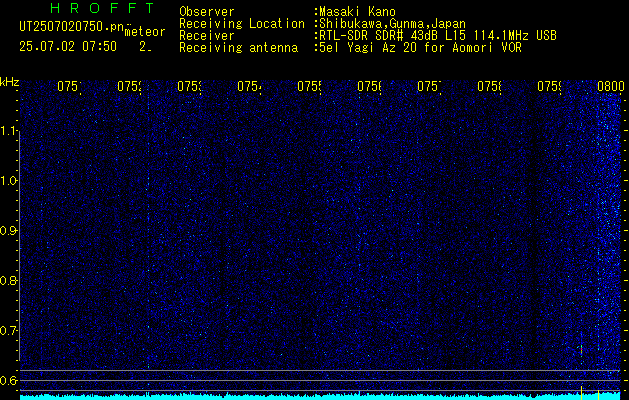Click the 0757 time marker

(x=429, y=86)
